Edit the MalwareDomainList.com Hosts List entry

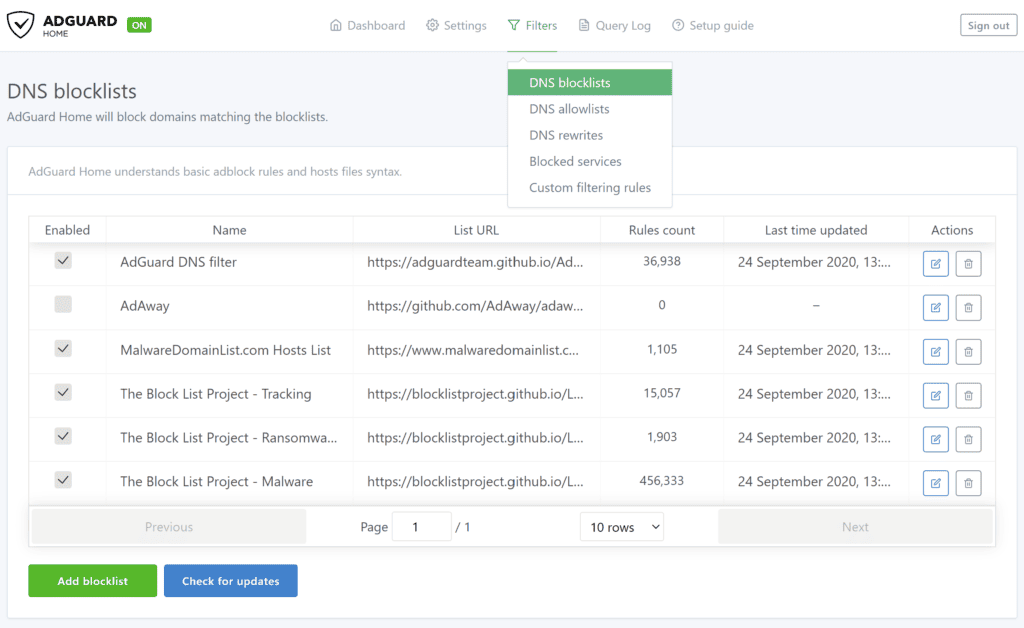(935, 352)
